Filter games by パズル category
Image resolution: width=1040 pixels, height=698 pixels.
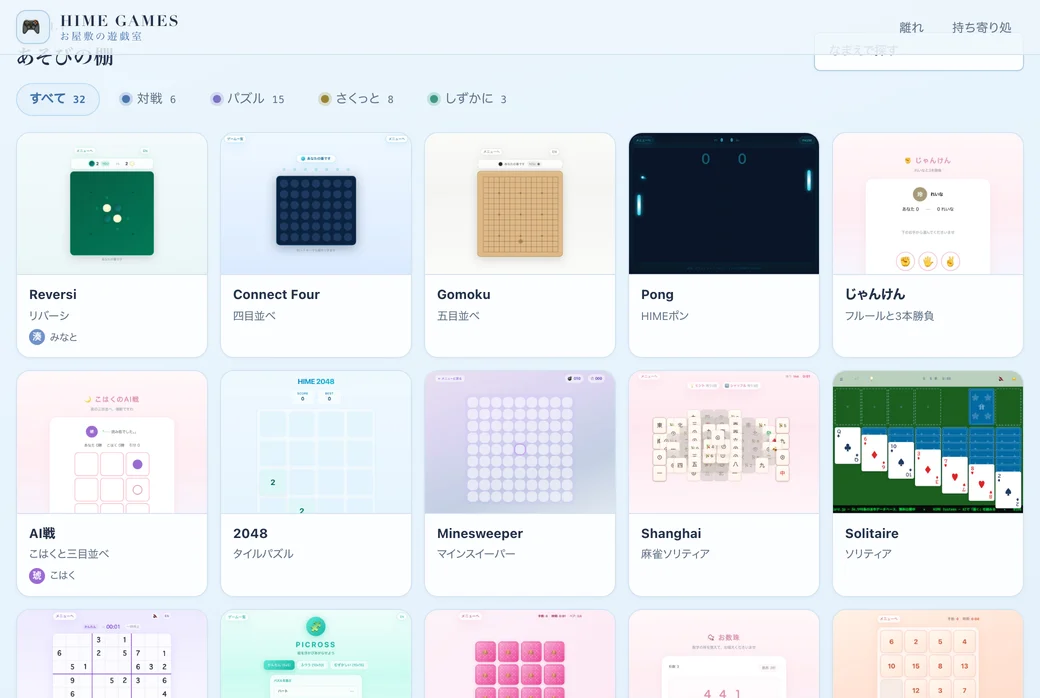(x=247, y=99)
